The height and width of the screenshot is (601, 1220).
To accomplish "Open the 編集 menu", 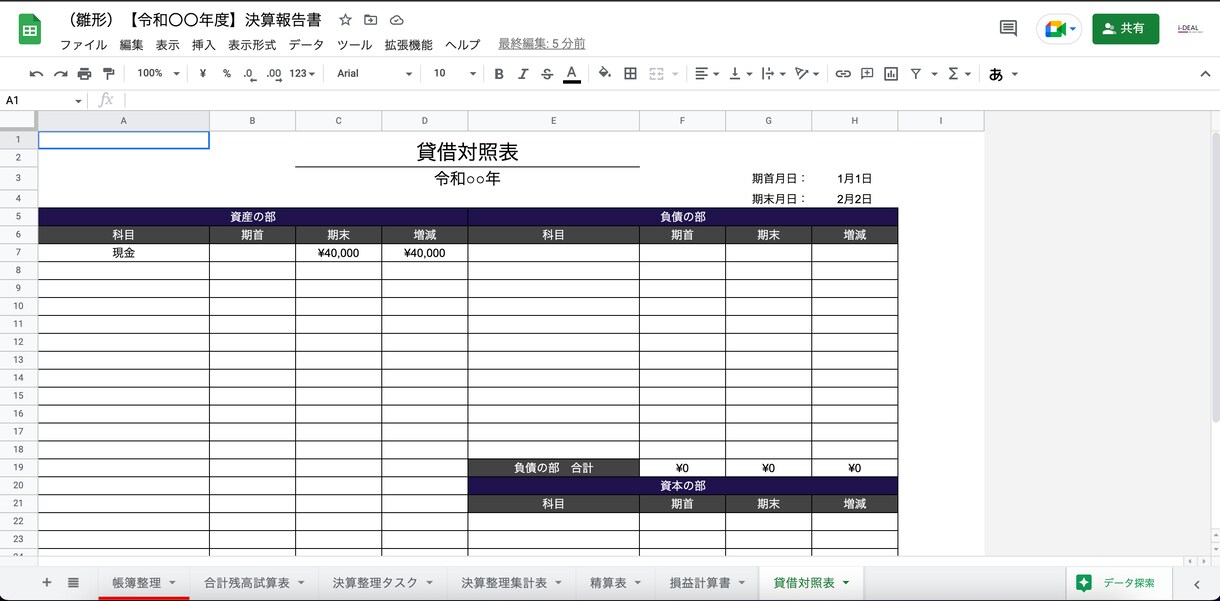I will [x=131, y=45].
